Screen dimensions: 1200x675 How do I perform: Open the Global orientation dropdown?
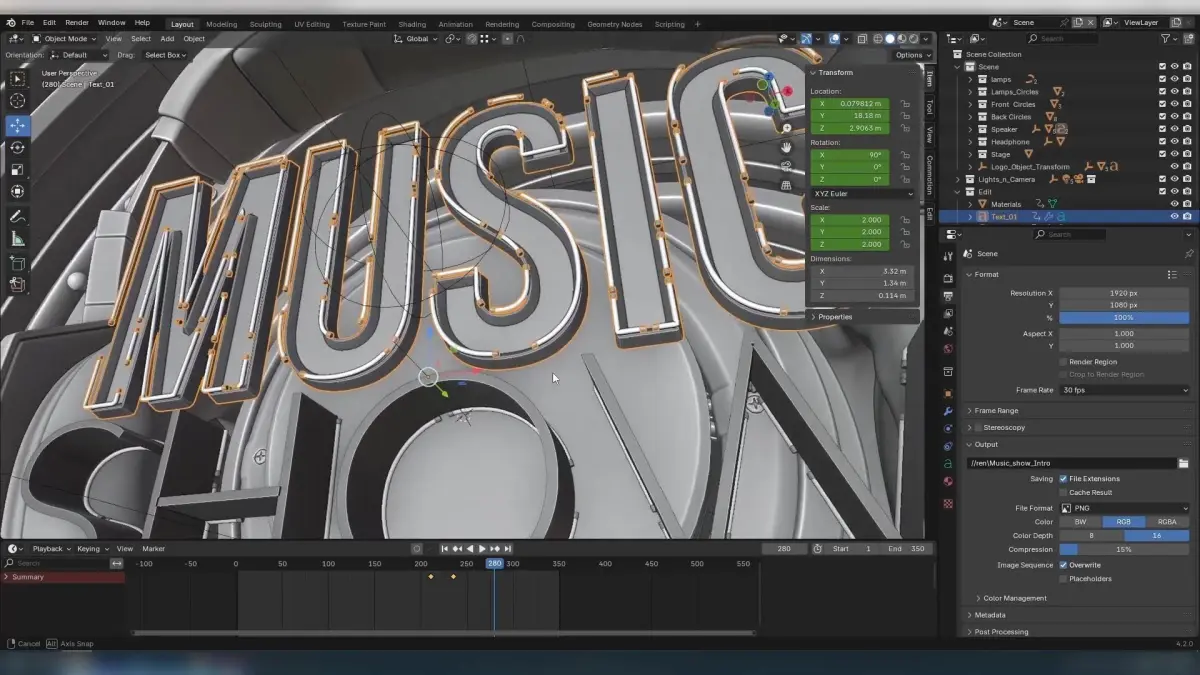coord(417,39)
